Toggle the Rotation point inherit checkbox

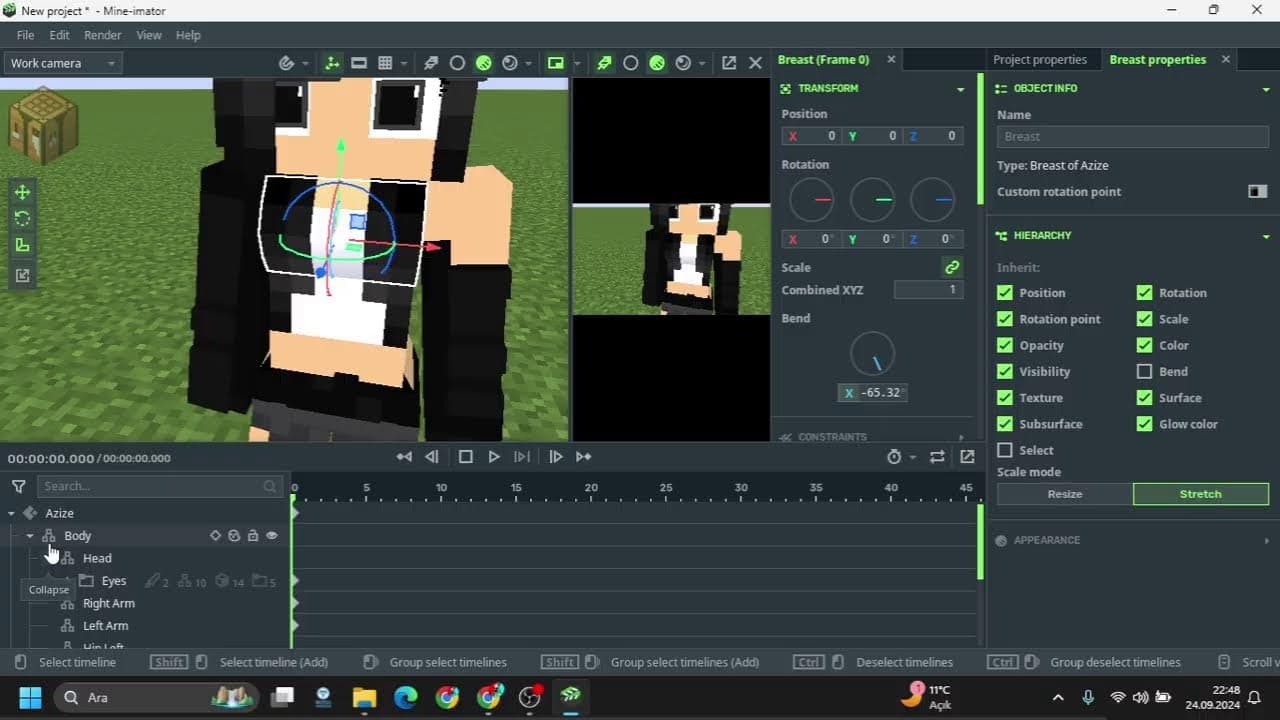point(1005,319)
